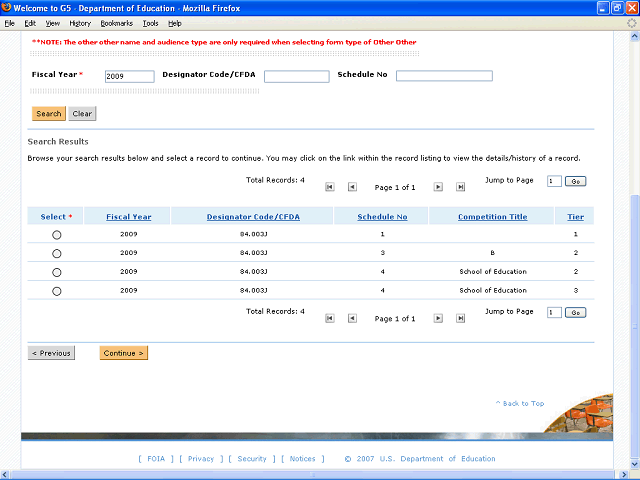Image resolution: width=640 pixels, height=480 pixels.
Task: Click the competition title B cell
Action: click(x=493, y=253)
